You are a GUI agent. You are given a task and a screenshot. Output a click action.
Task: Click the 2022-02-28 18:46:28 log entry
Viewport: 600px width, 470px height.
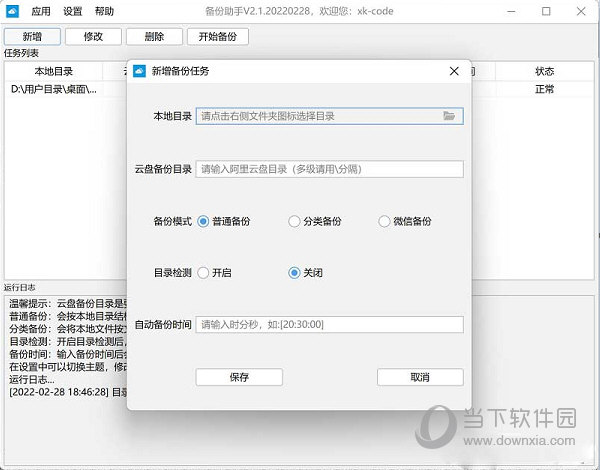(x=68, y=392)
